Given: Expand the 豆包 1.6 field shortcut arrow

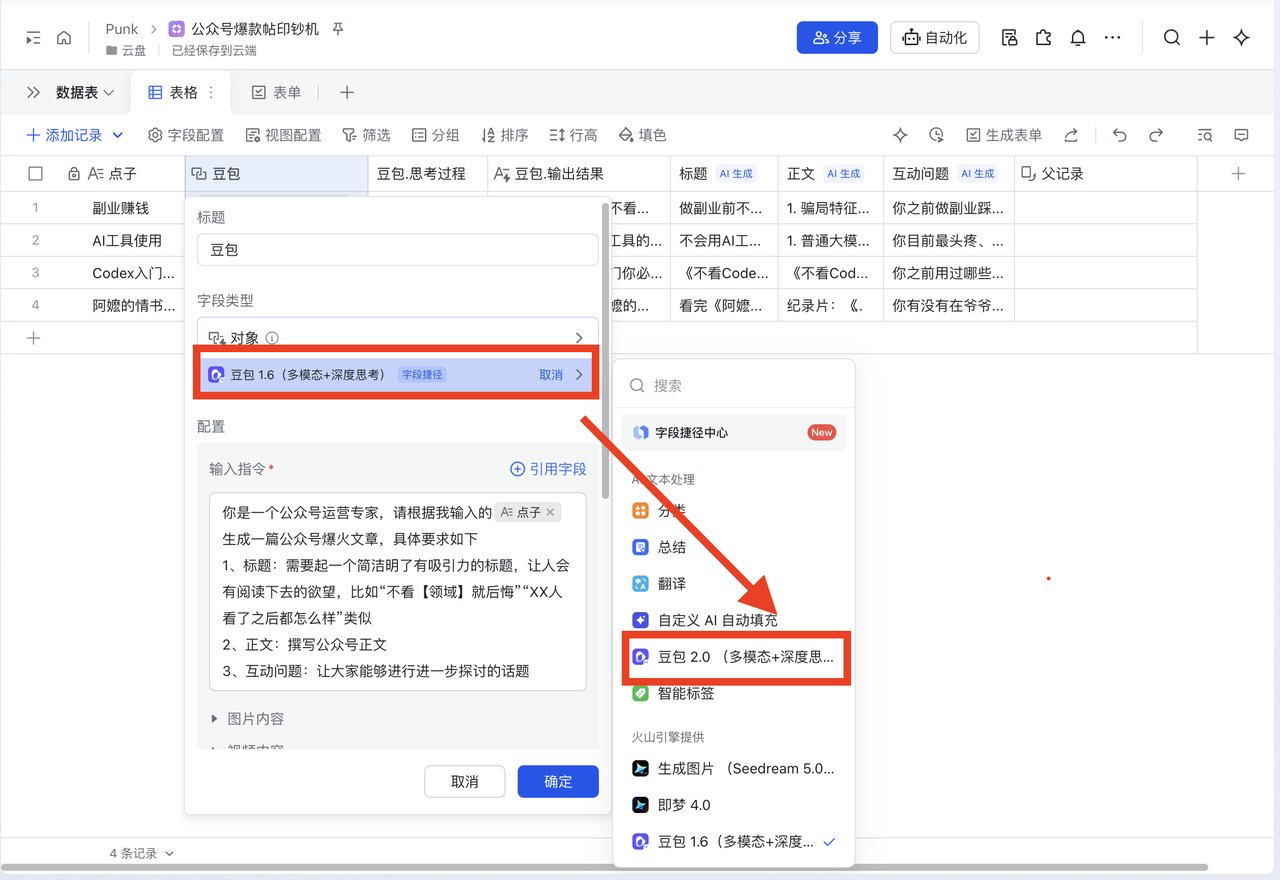Looking at the screenshot, I should pyautogui.click(x=579, y=375).
